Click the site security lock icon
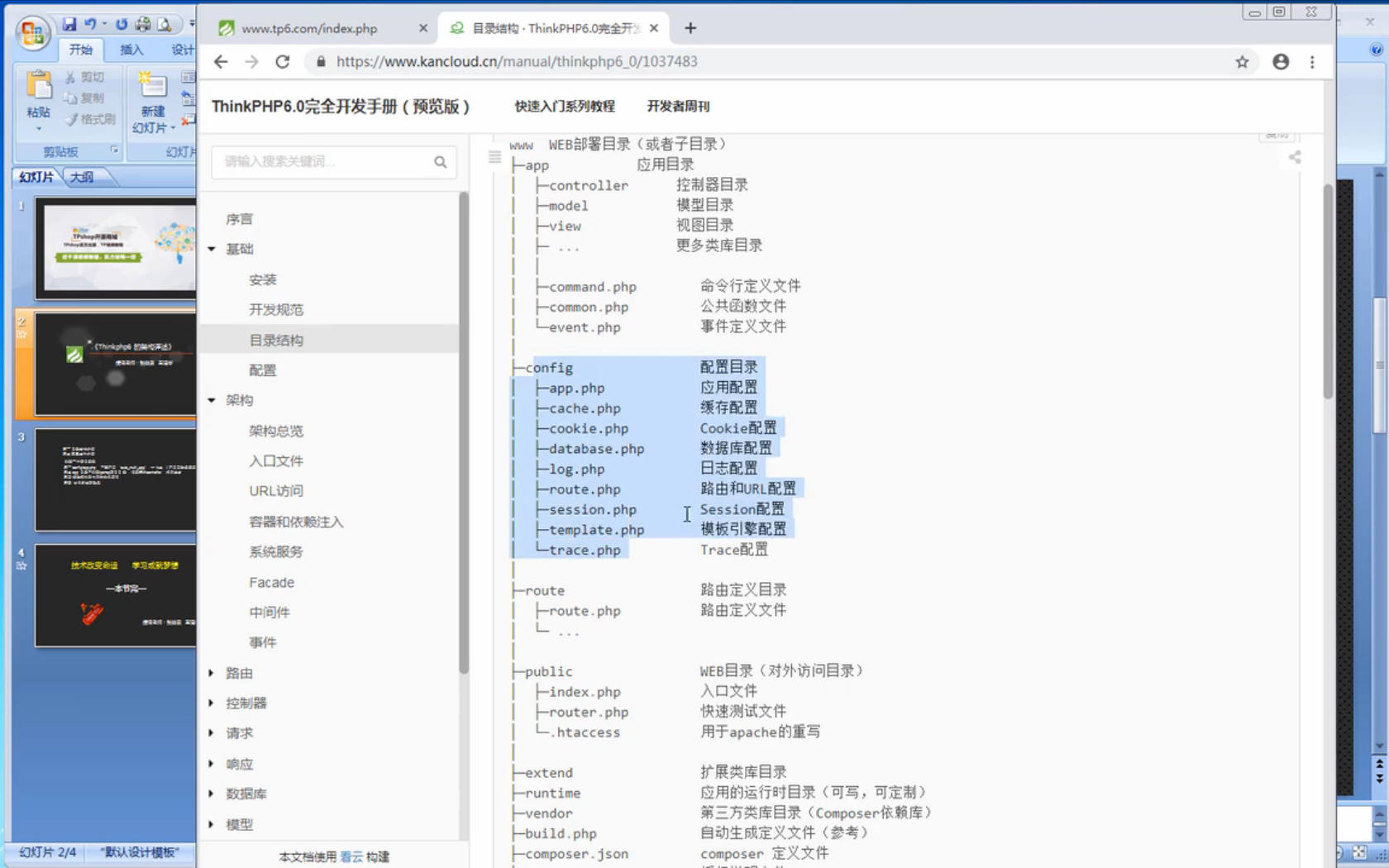Viewport: 1389px width, 868px height. [321, 62]
